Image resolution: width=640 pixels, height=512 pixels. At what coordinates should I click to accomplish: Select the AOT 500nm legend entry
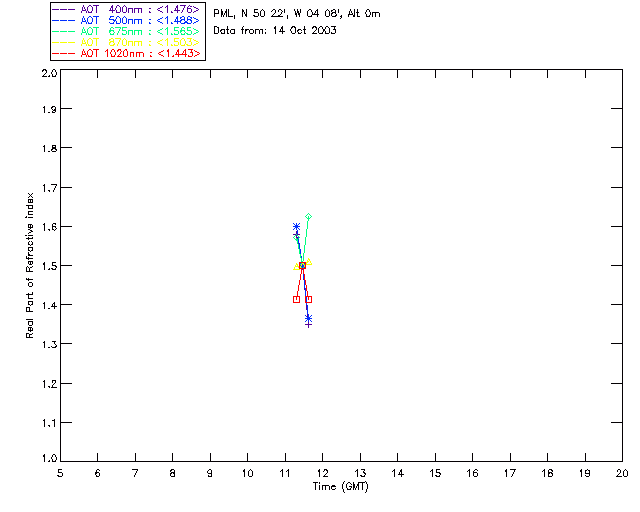coord(126,20)
